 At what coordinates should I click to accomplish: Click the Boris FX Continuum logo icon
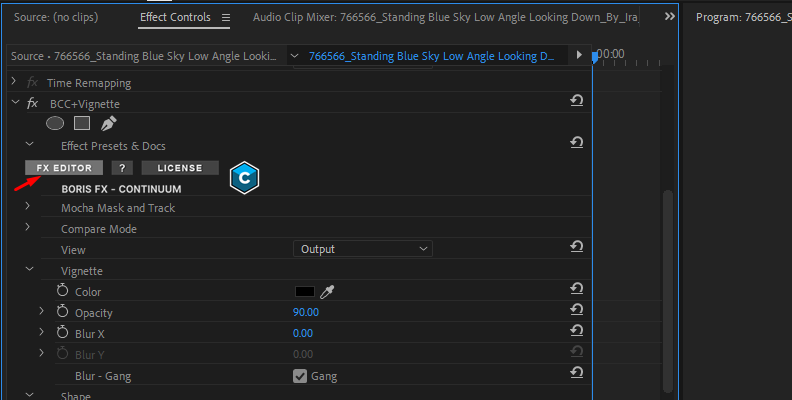(244, 178)
